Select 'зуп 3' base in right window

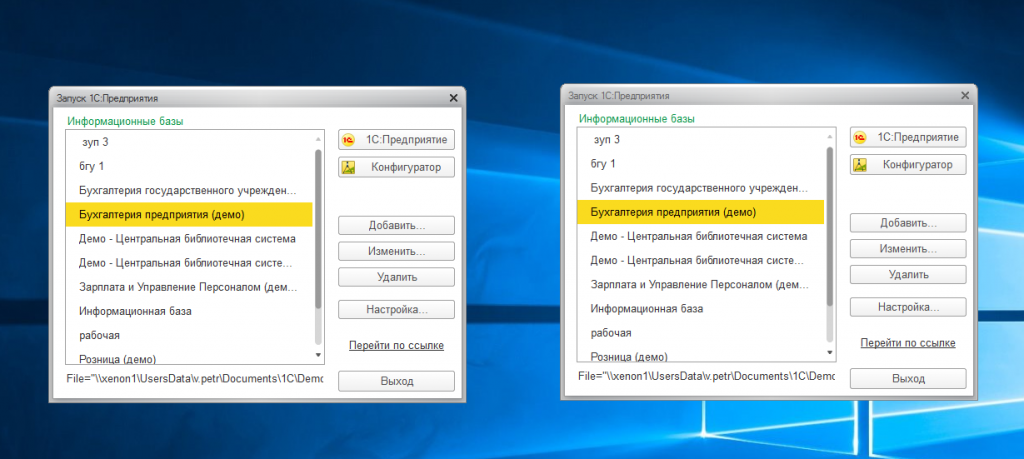pos(701,139)
